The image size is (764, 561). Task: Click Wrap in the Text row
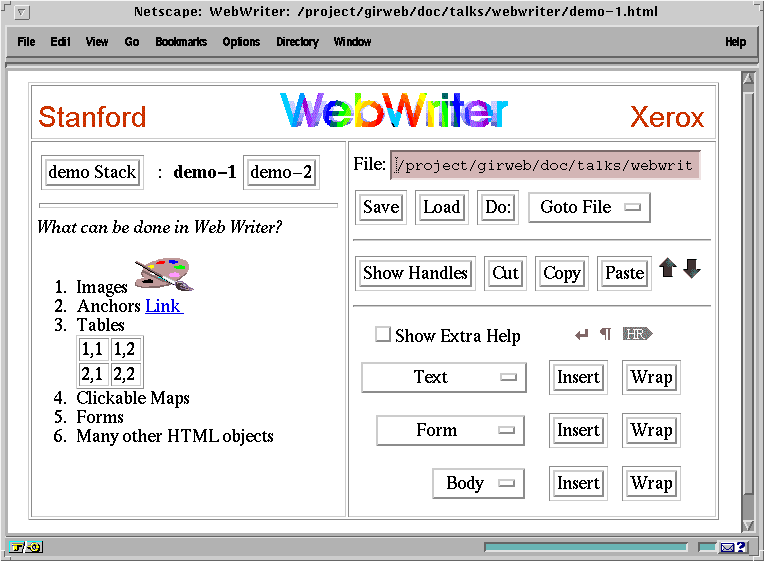point(651,377)
